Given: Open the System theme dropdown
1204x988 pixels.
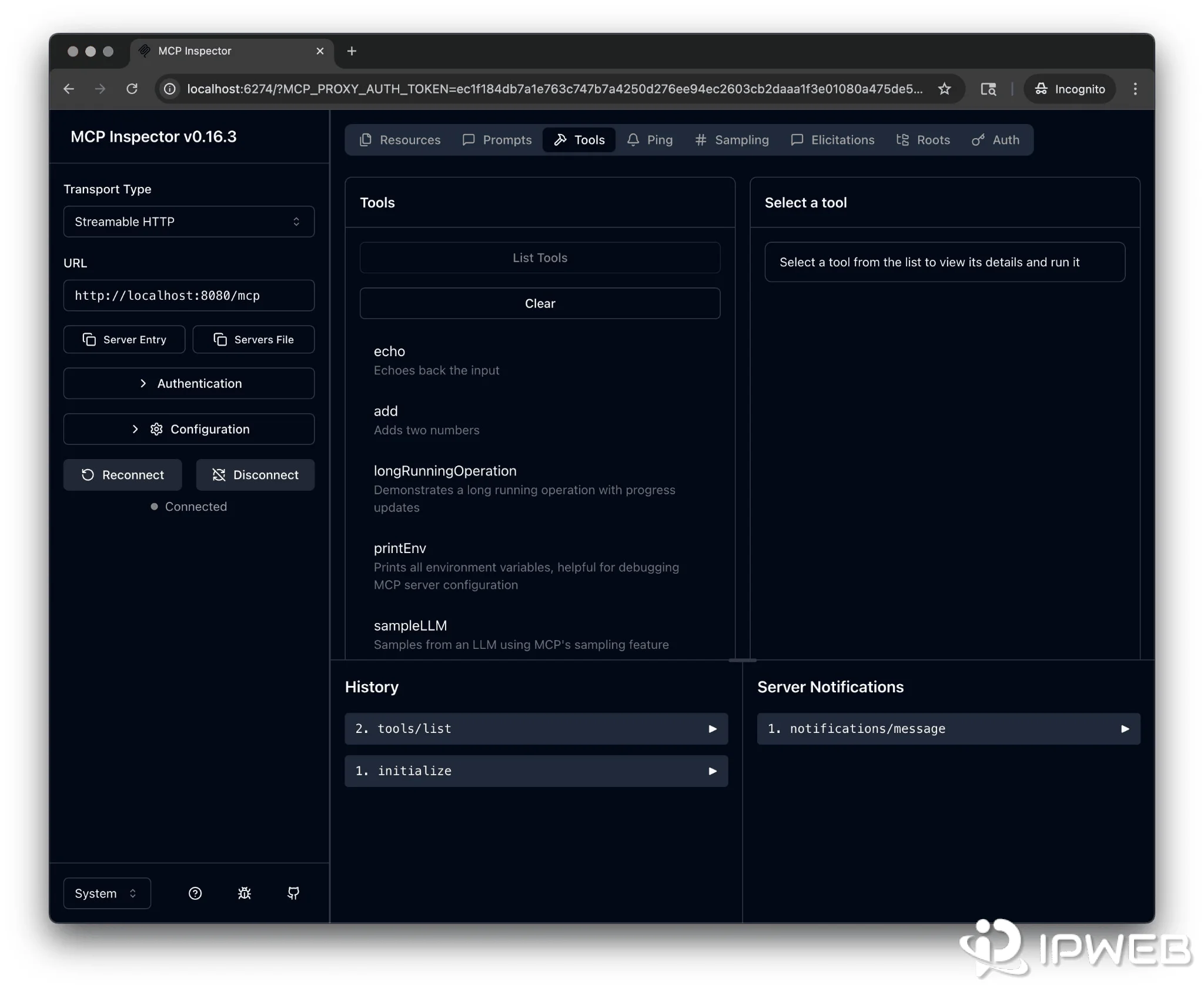Looking at the screenshot, I should click(x=107, y=893).
